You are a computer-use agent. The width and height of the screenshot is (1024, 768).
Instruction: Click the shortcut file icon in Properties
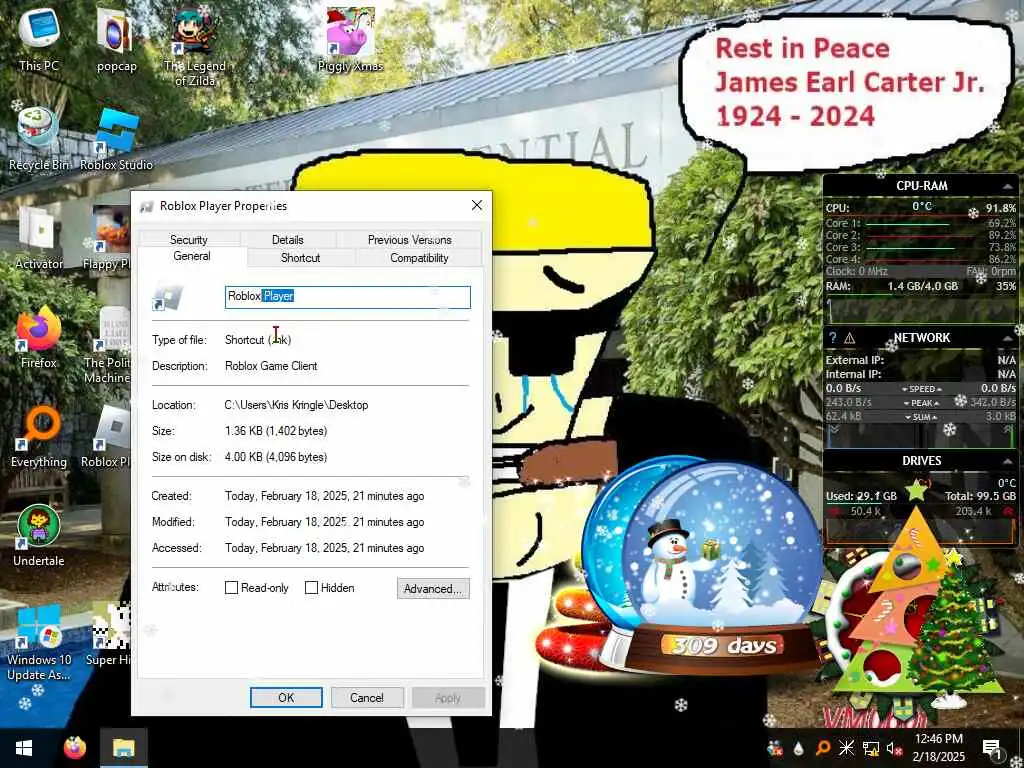click(x=168, y=296)
